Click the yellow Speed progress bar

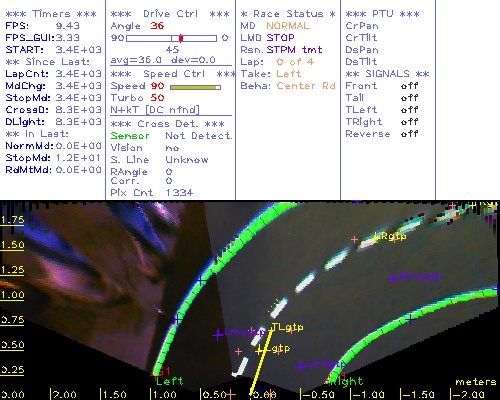click(x=195, y=87)
